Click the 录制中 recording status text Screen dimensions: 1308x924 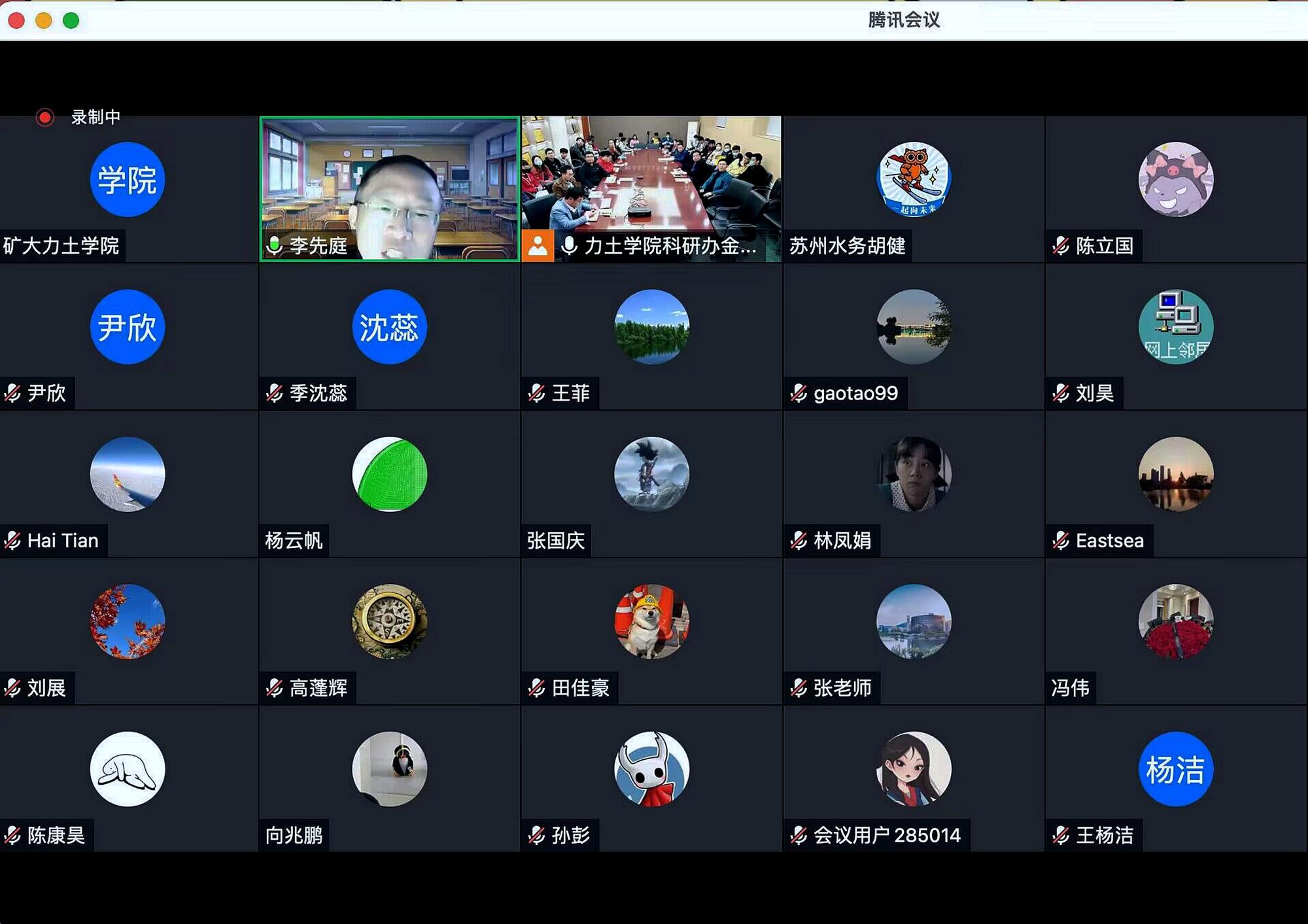point(95,118)
